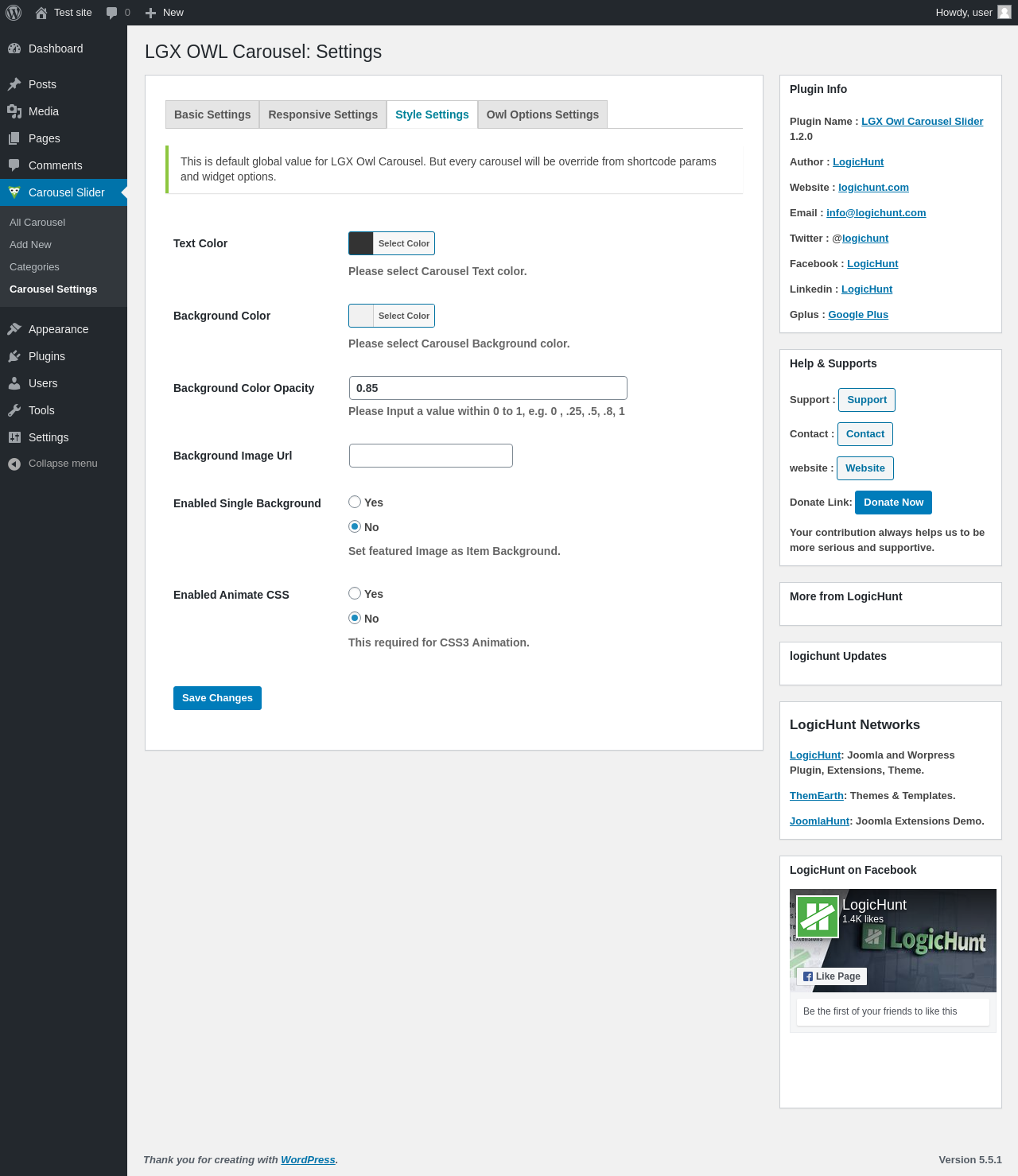Click the Appearance paintbrush icon
The width and height of the screenshot is (1018, 1176).
pyautogui.click(x=14, y=329)
